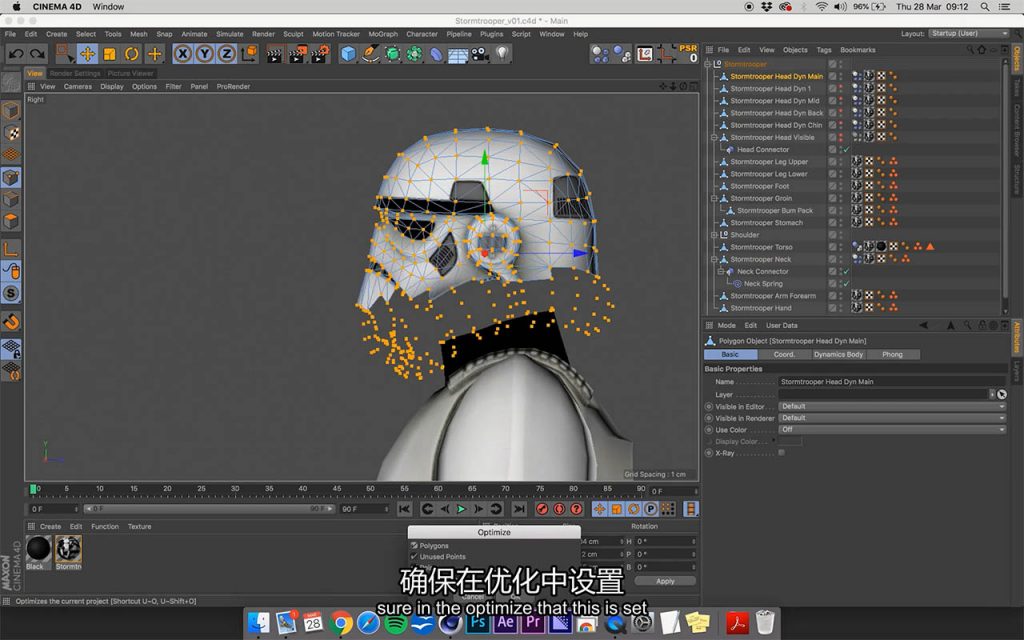
Task: Open the Coord. attribute tab
Action: coord(784,354)
